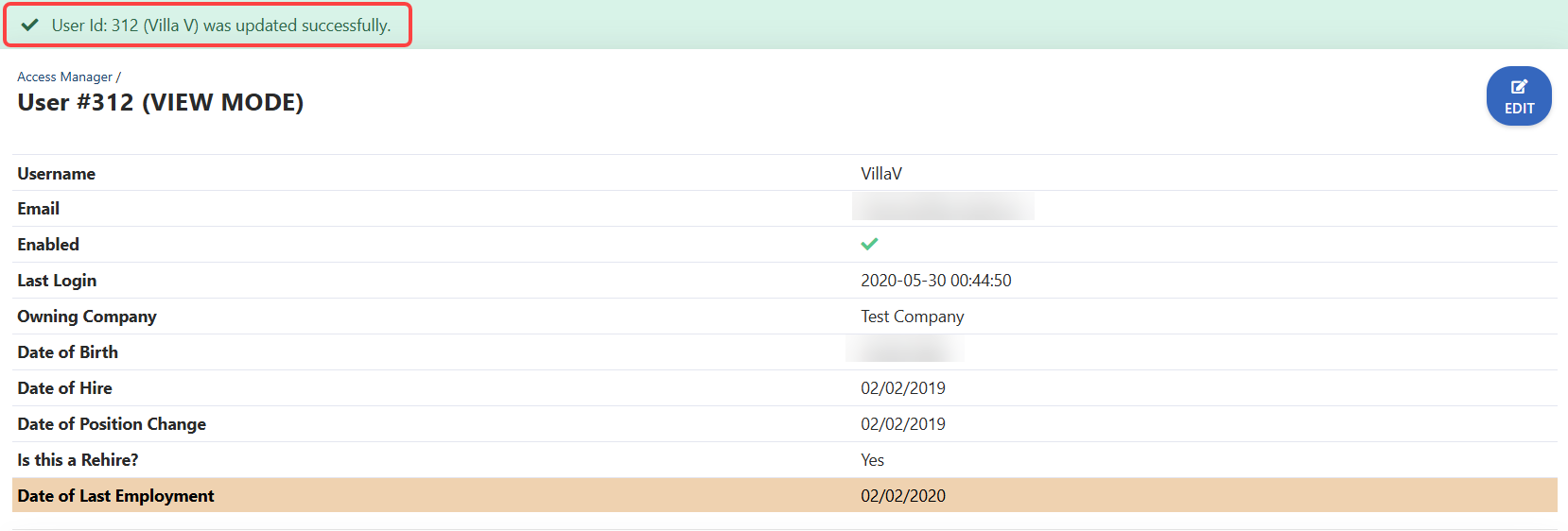Click the Test Company value
The width and height of the screenshot is (1568, 531).
(x=912, y=317)
